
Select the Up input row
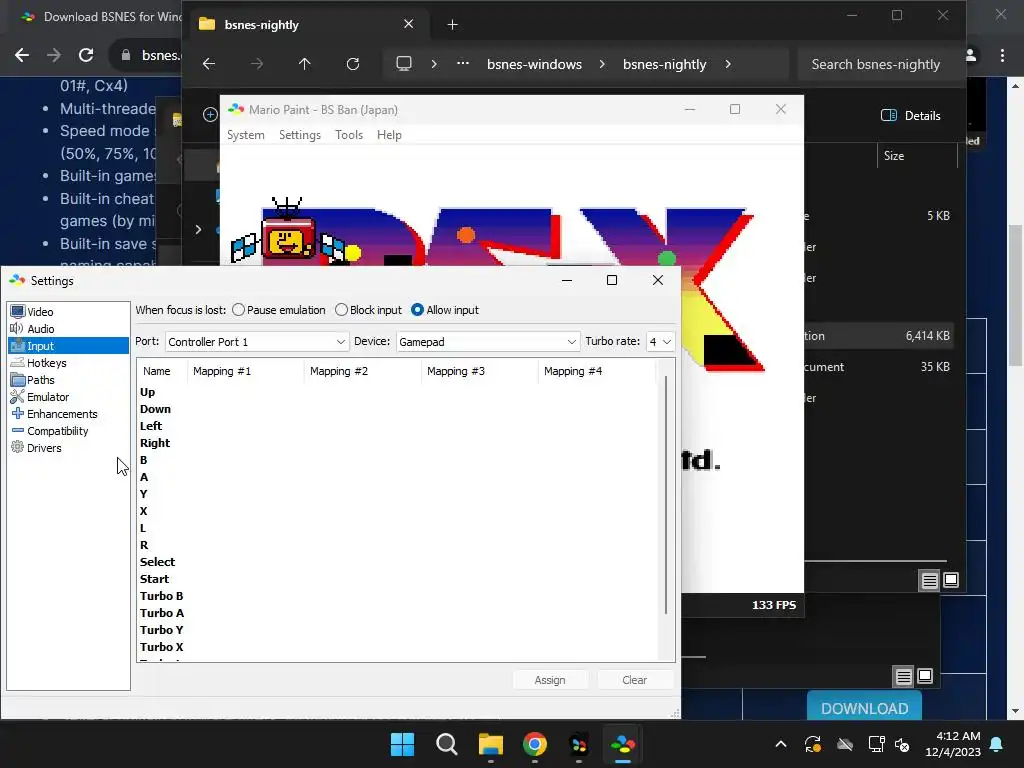[397, 392]
